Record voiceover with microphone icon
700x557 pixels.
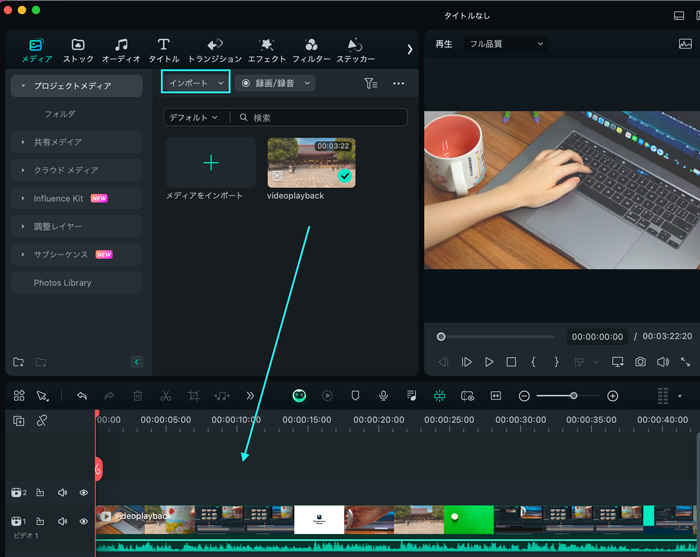(383, 395)
